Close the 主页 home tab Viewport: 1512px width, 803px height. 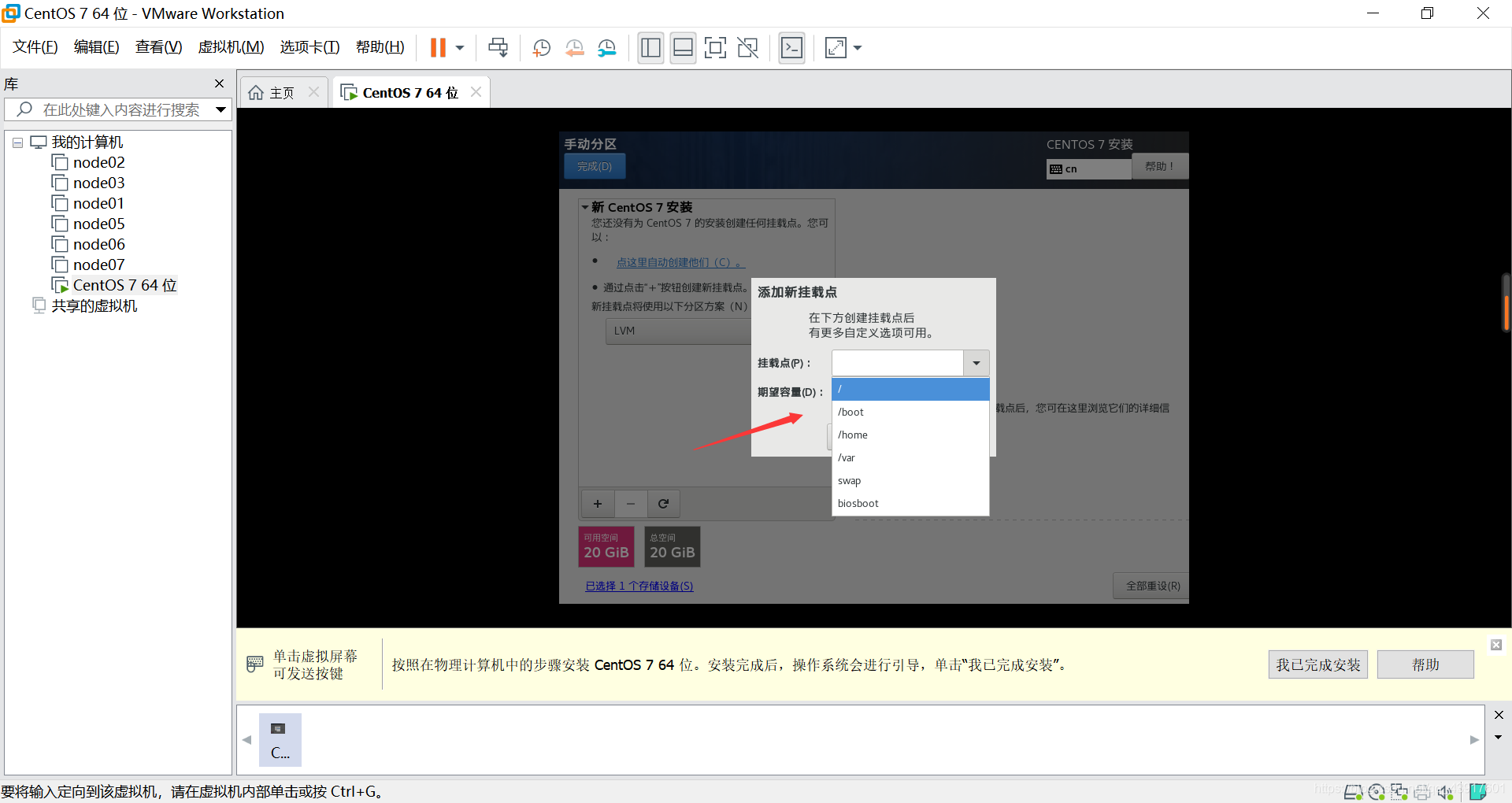point(313,92)
